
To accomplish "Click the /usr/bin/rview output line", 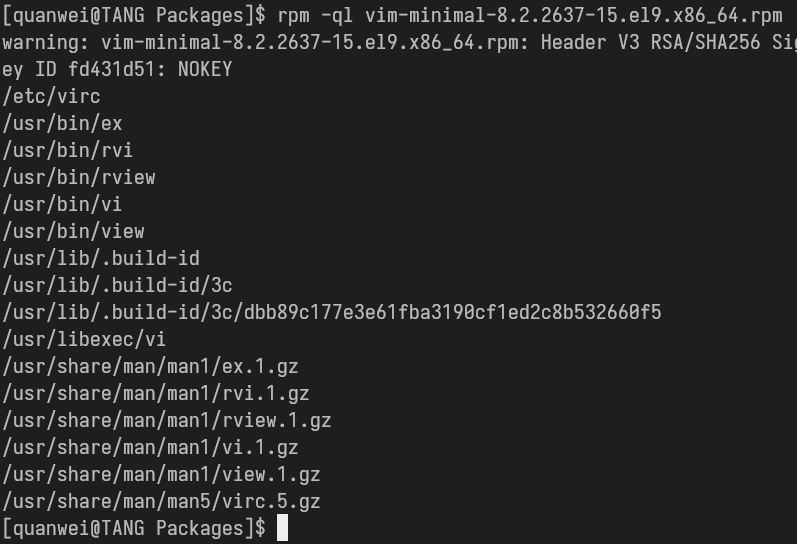I will (79, 177).
